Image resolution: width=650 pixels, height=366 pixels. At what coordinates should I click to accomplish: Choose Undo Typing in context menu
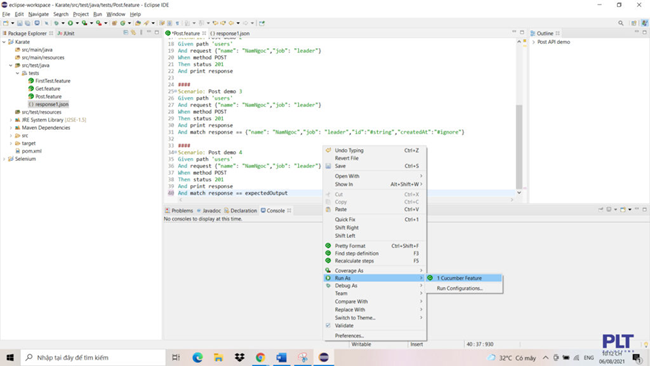click(375, 150)
